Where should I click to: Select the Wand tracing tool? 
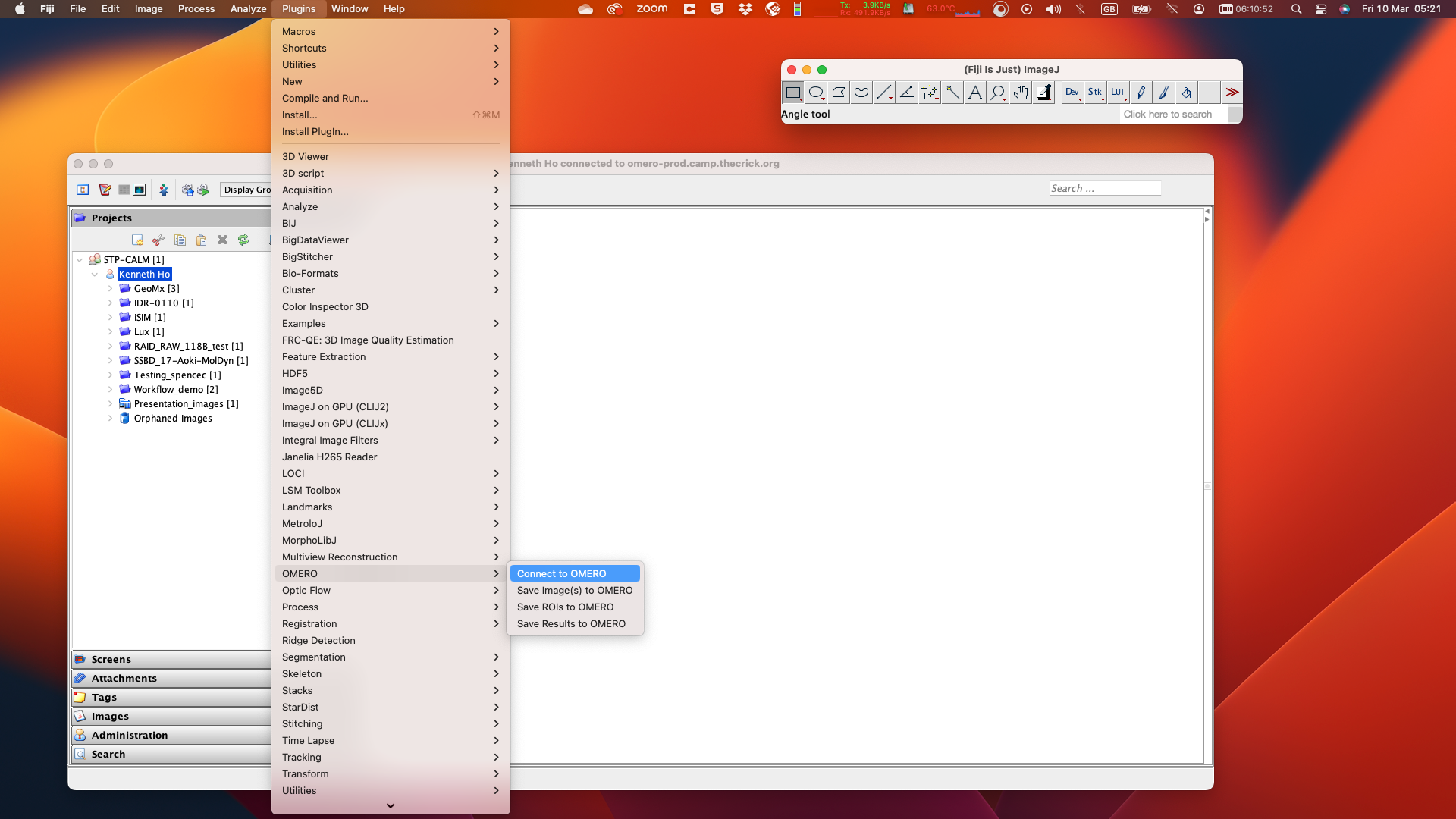click(952, 93)
